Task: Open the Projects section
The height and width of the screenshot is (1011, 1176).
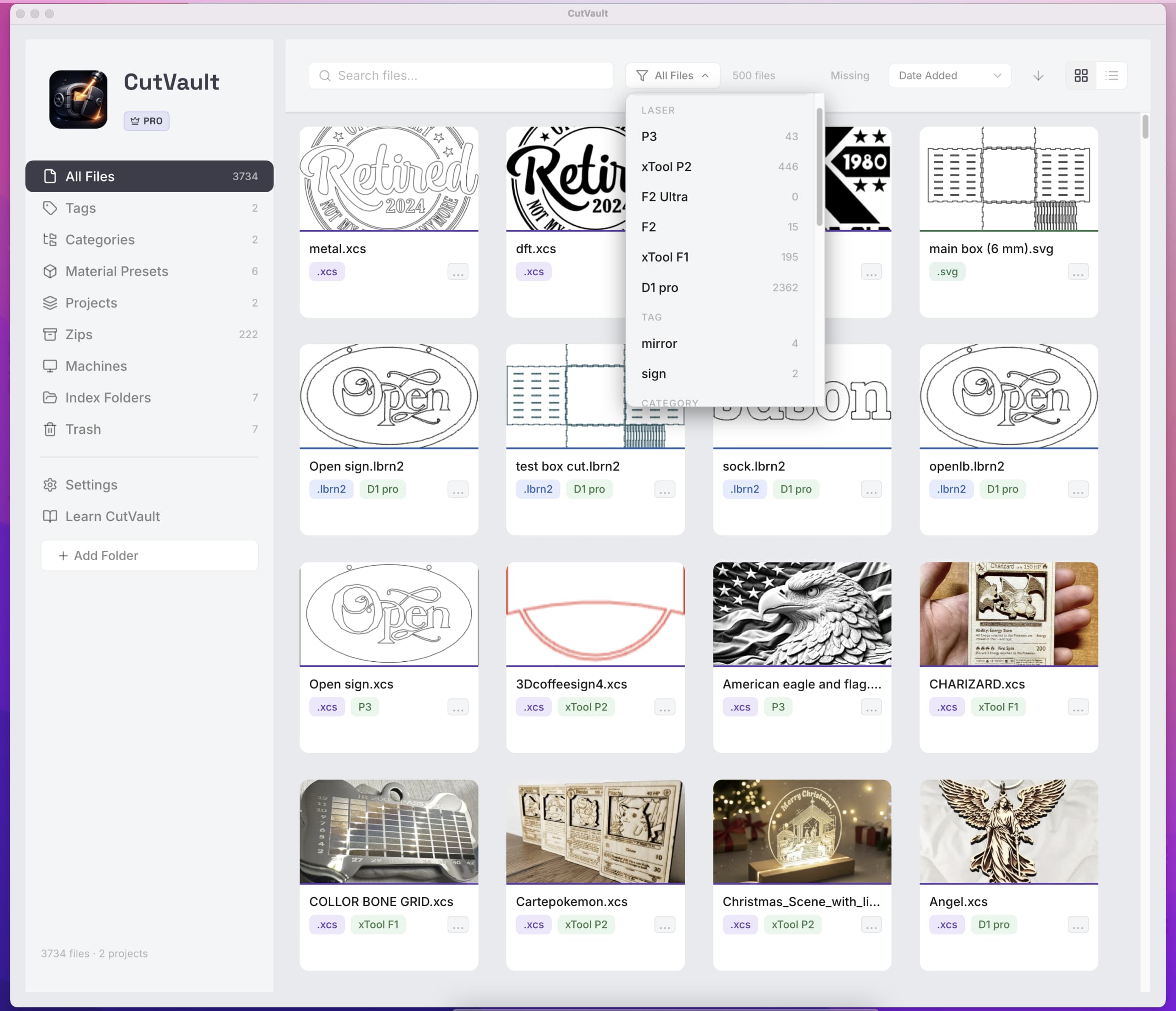Action: (149, 303)
